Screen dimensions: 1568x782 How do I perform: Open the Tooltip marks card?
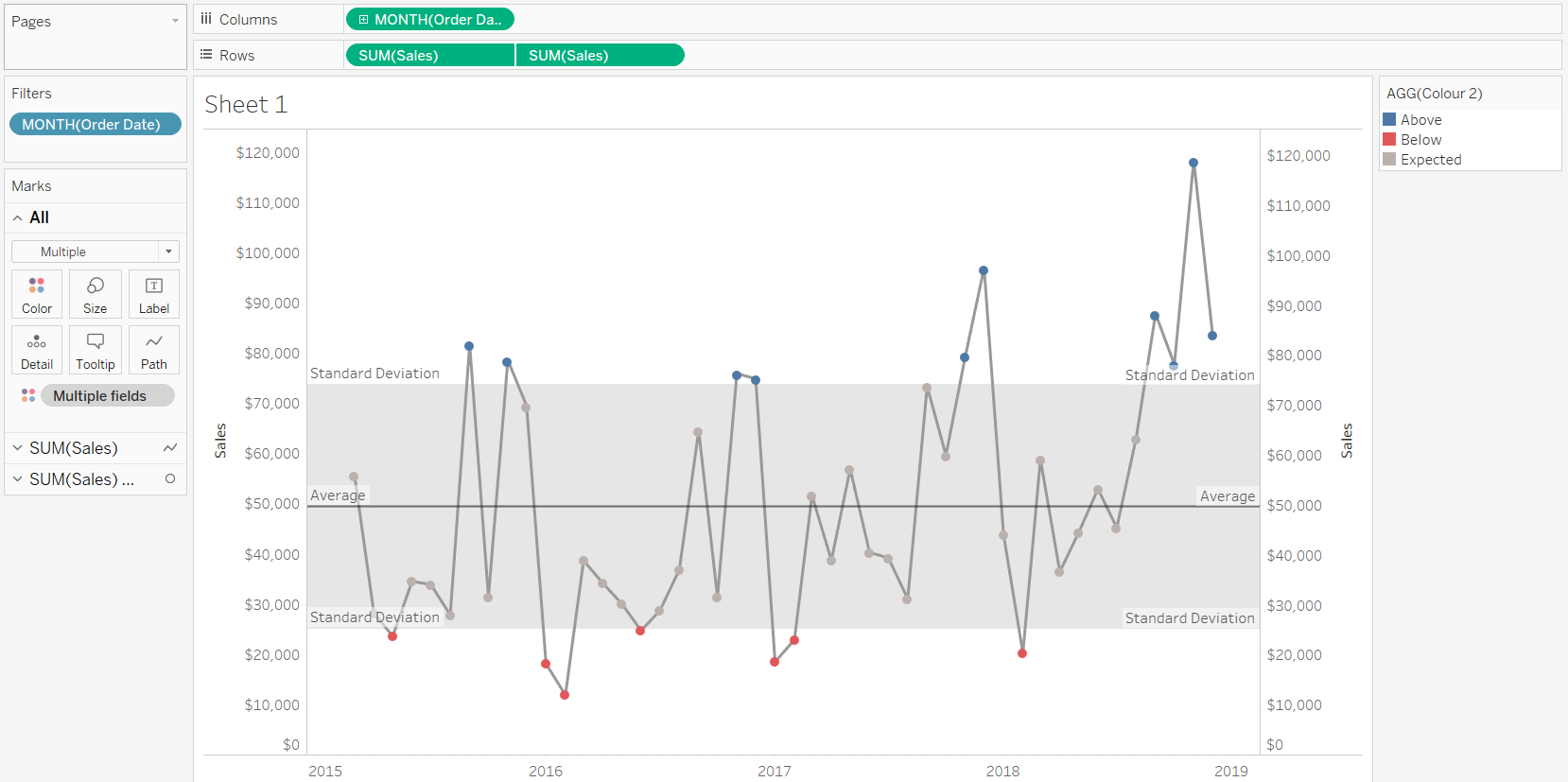(96, 350)
